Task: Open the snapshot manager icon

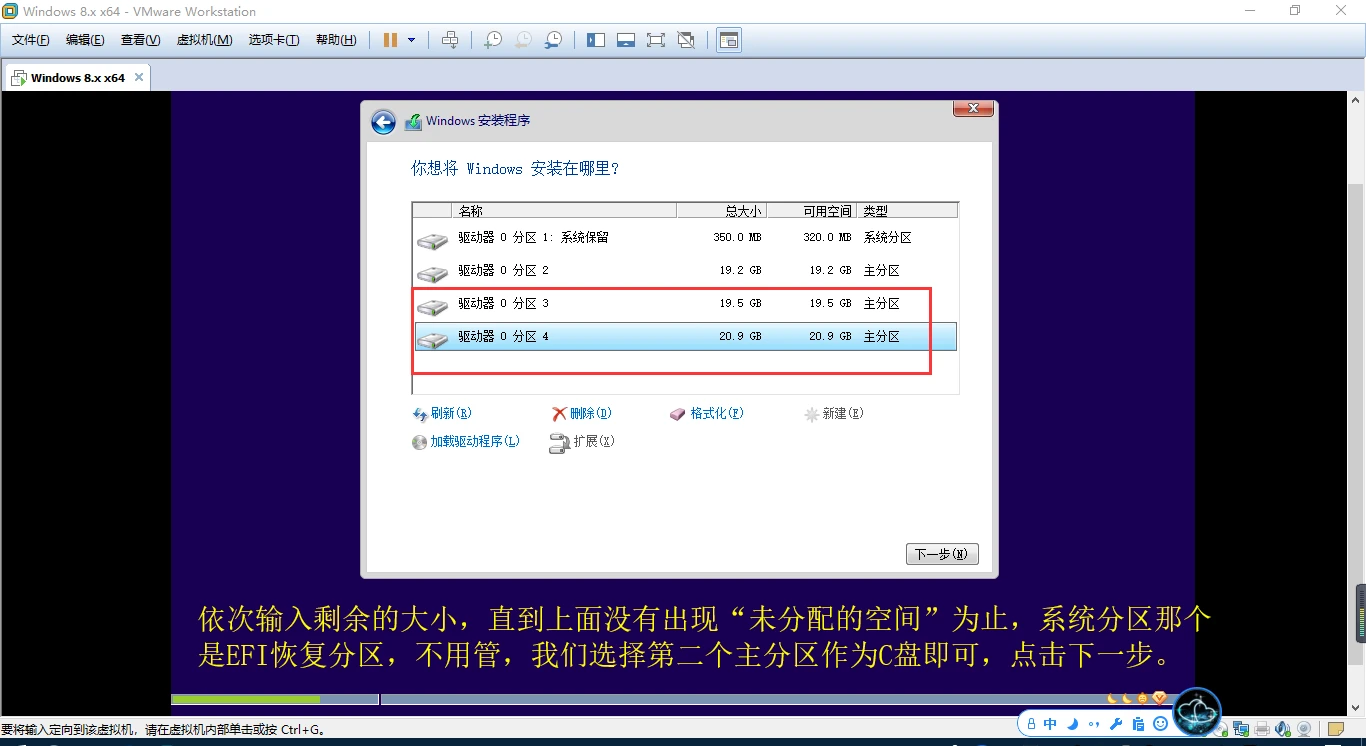Action: click(x=553, y=40)
